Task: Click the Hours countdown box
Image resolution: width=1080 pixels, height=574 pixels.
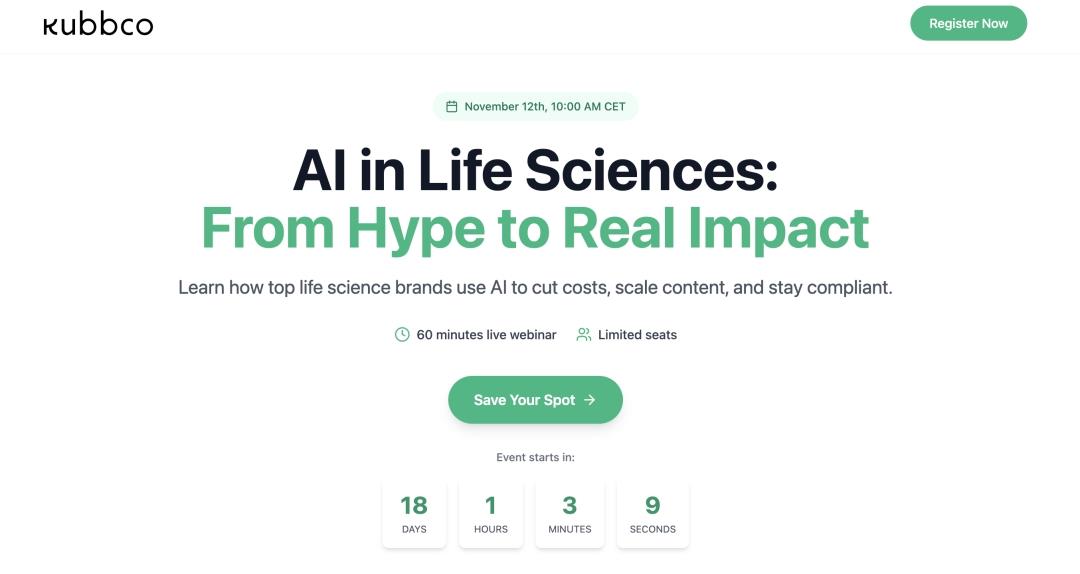Action: click(491, 514)
